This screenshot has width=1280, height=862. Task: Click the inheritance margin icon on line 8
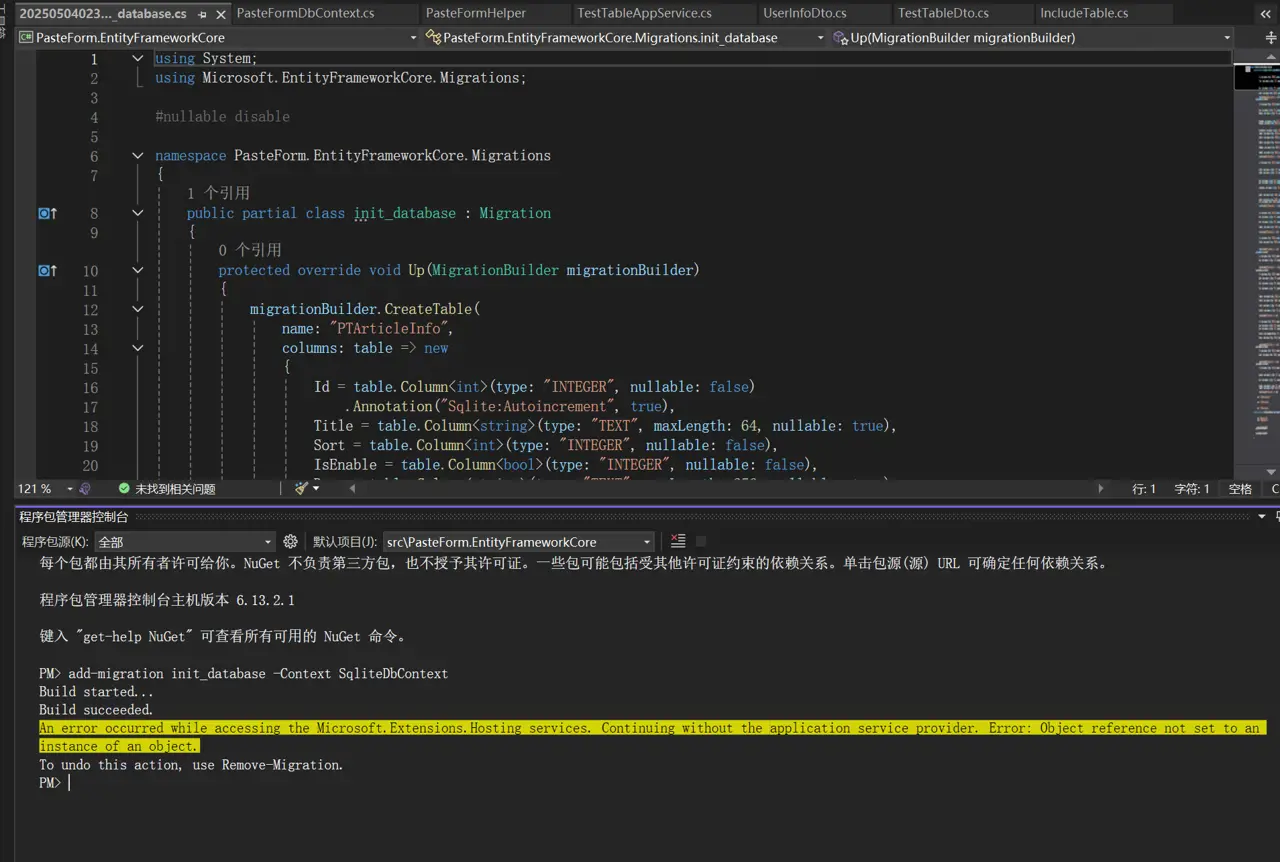tap(47, 213)
